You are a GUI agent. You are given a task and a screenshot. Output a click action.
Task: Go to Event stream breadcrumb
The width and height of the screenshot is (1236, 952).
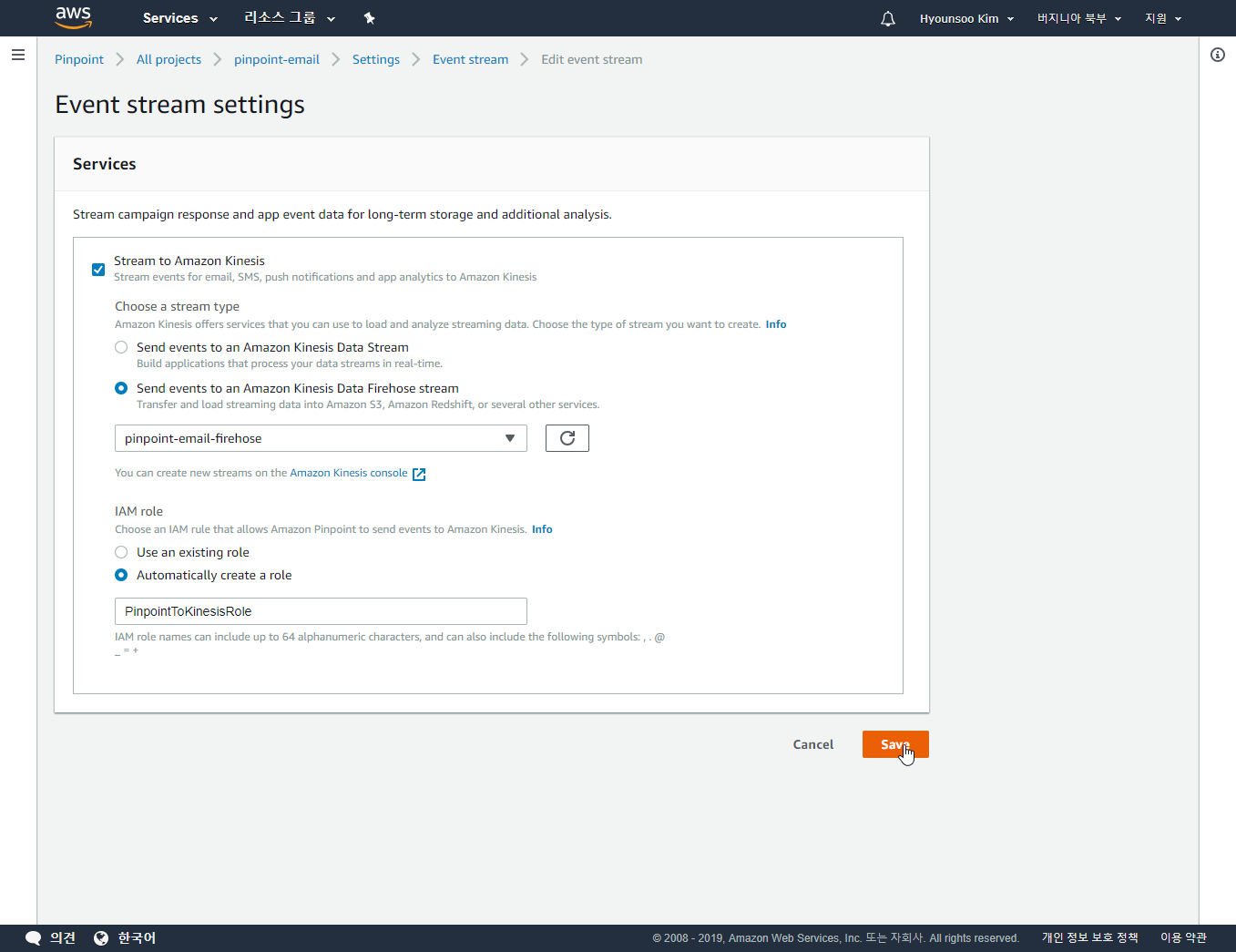[470, 59]
